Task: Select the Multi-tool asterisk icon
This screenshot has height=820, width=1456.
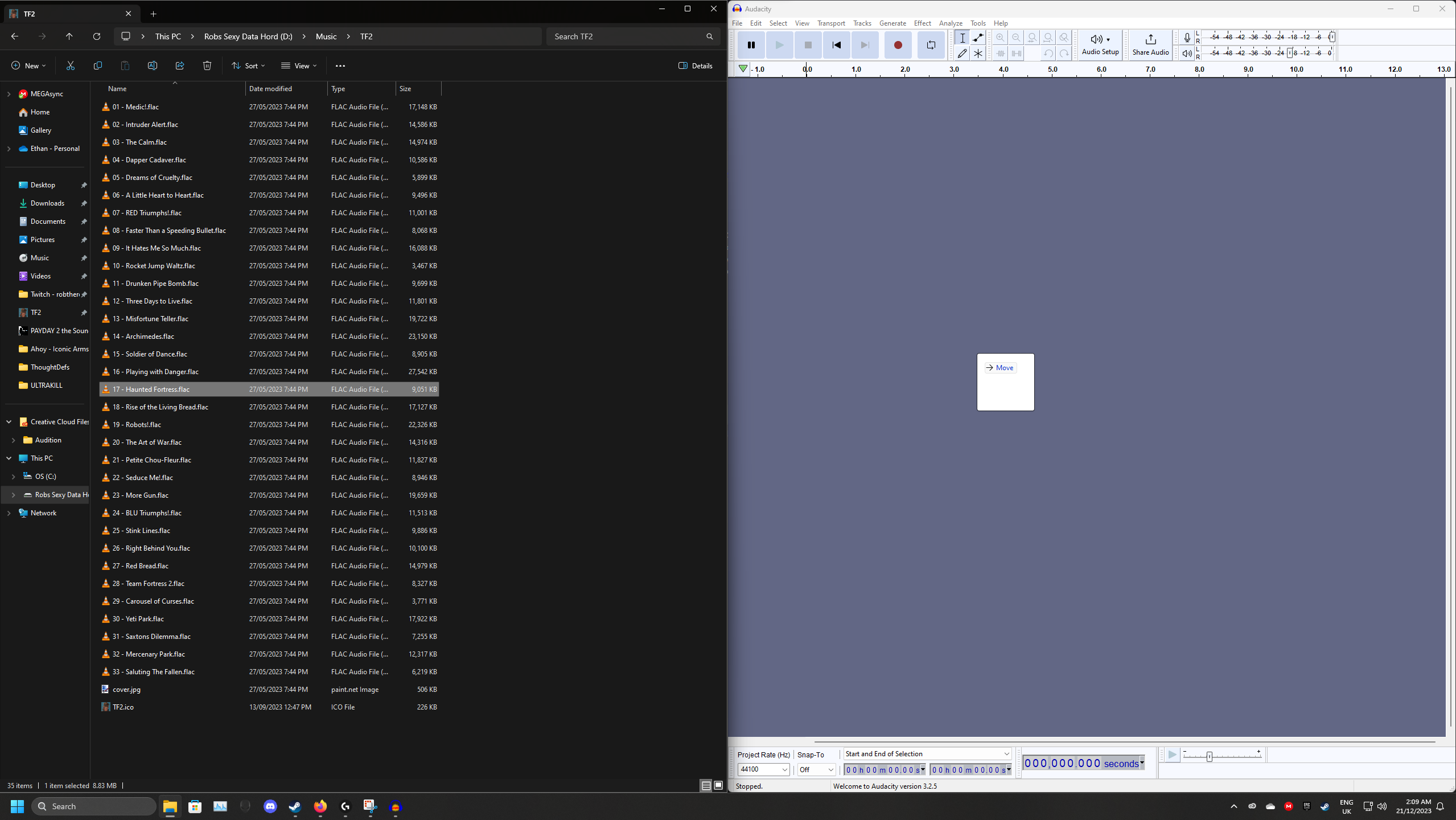Action: 978,54
